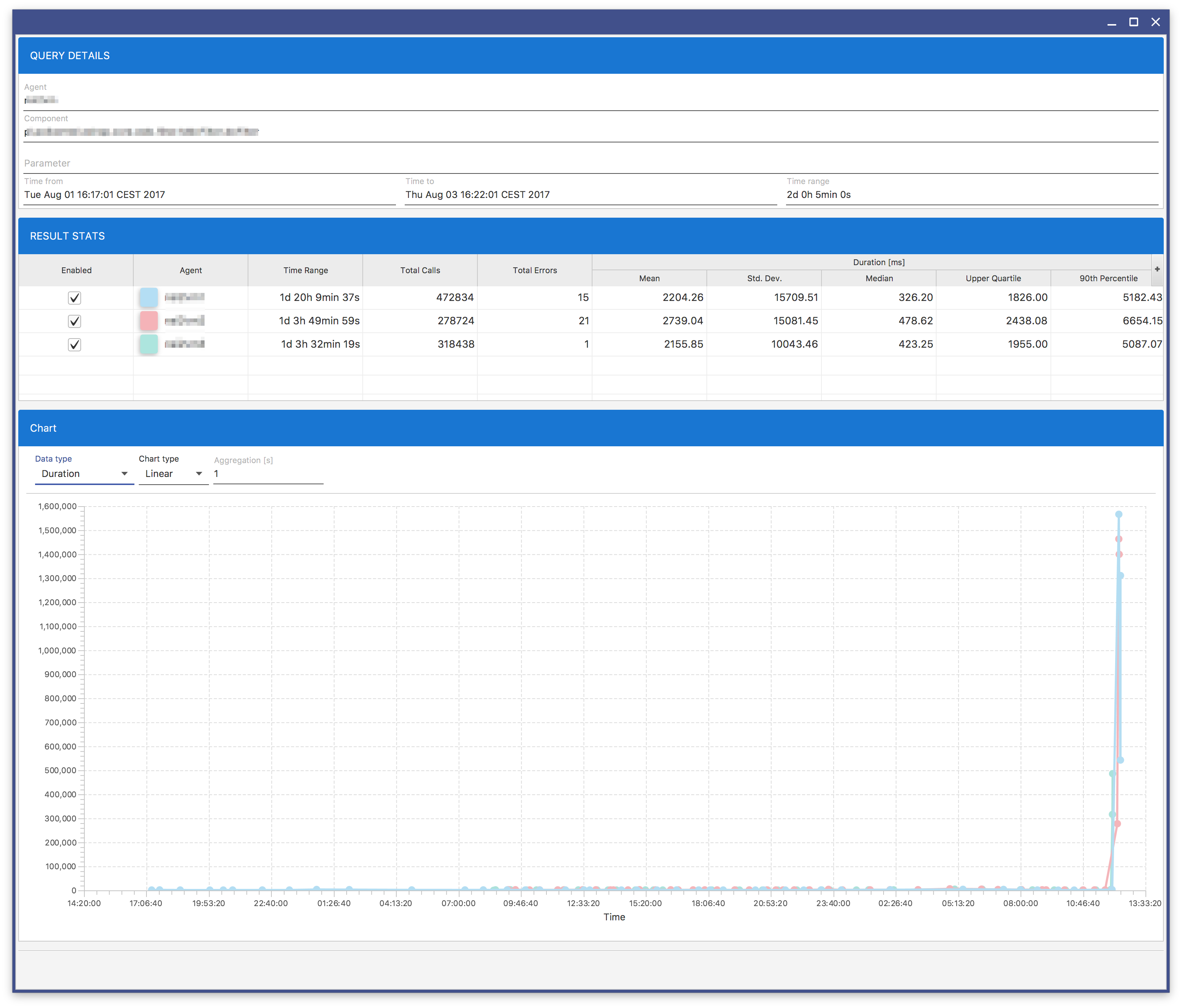Screen dimensions: 1182x1008
Task: Click the pink agent color swatch
Action: point(148,321)
